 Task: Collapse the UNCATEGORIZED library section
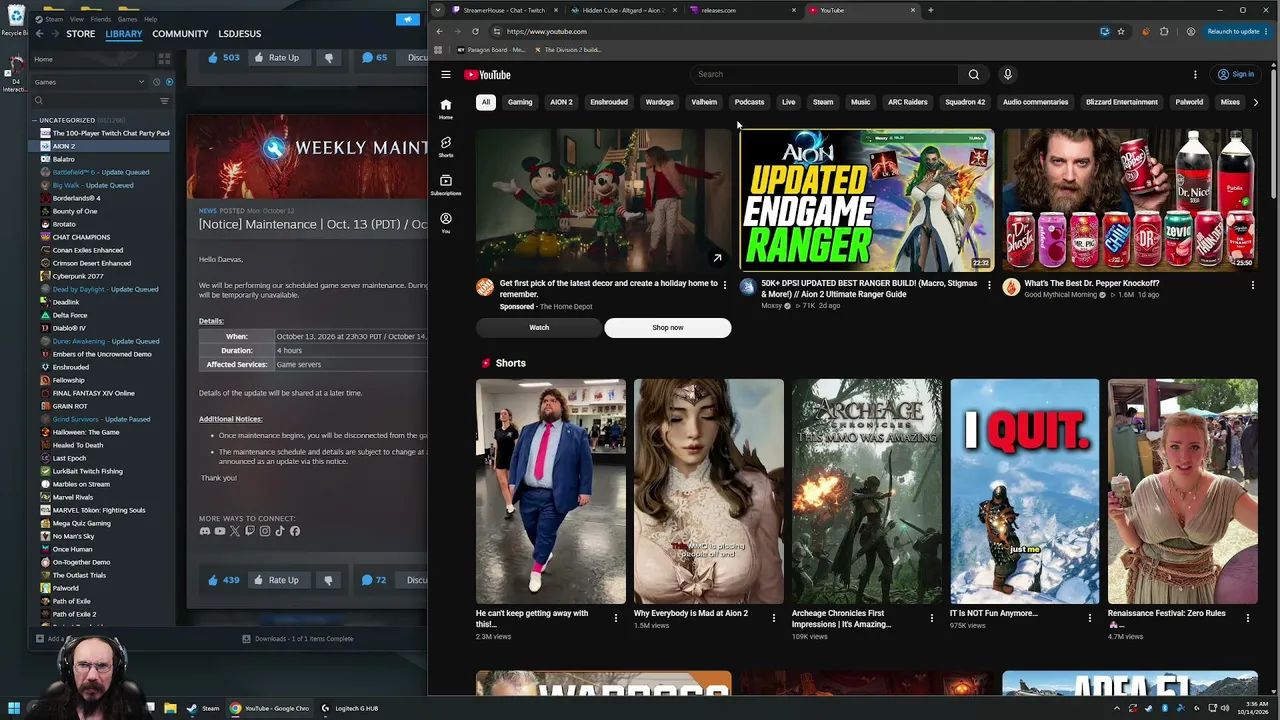34,120
